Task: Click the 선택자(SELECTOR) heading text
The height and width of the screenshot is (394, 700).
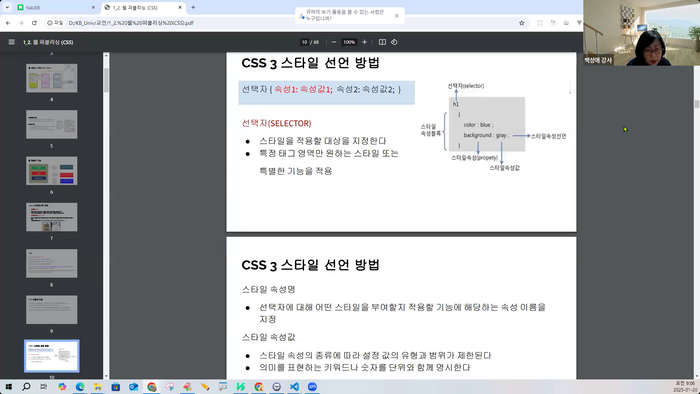Action: point(276,123)
